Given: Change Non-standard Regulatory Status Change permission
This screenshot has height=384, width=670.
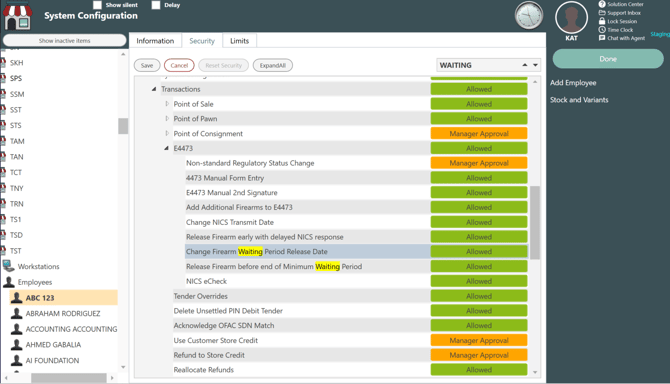Looking at the screenshot, I should click(479, 163).
